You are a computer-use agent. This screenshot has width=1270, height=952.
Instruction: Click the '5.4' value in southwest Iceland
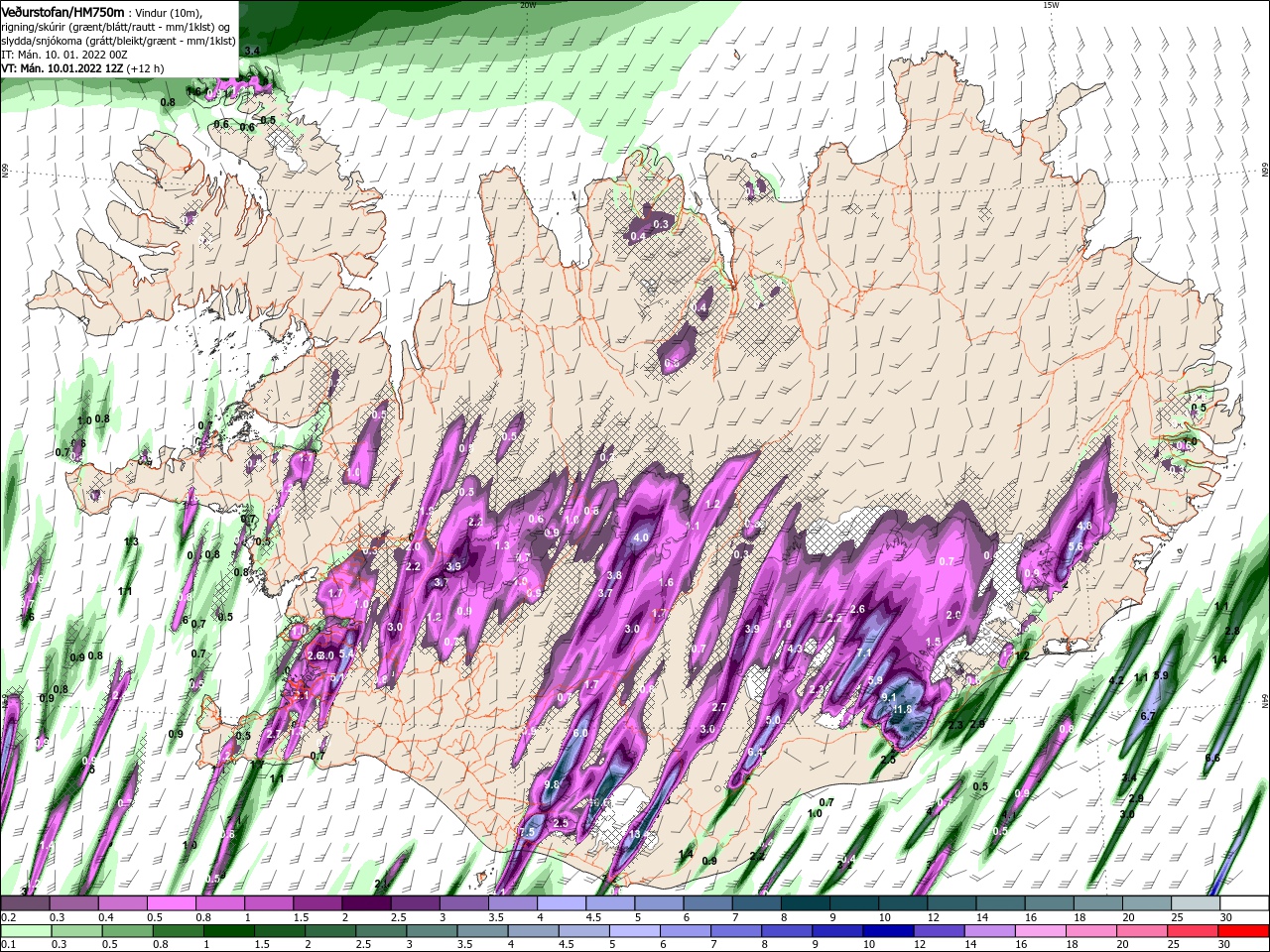346,654
